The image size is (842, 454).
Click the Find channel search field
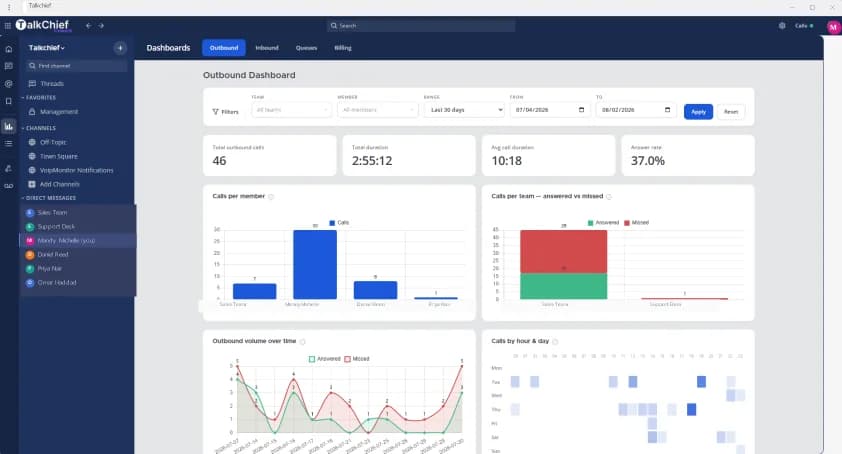coord(77,66)
